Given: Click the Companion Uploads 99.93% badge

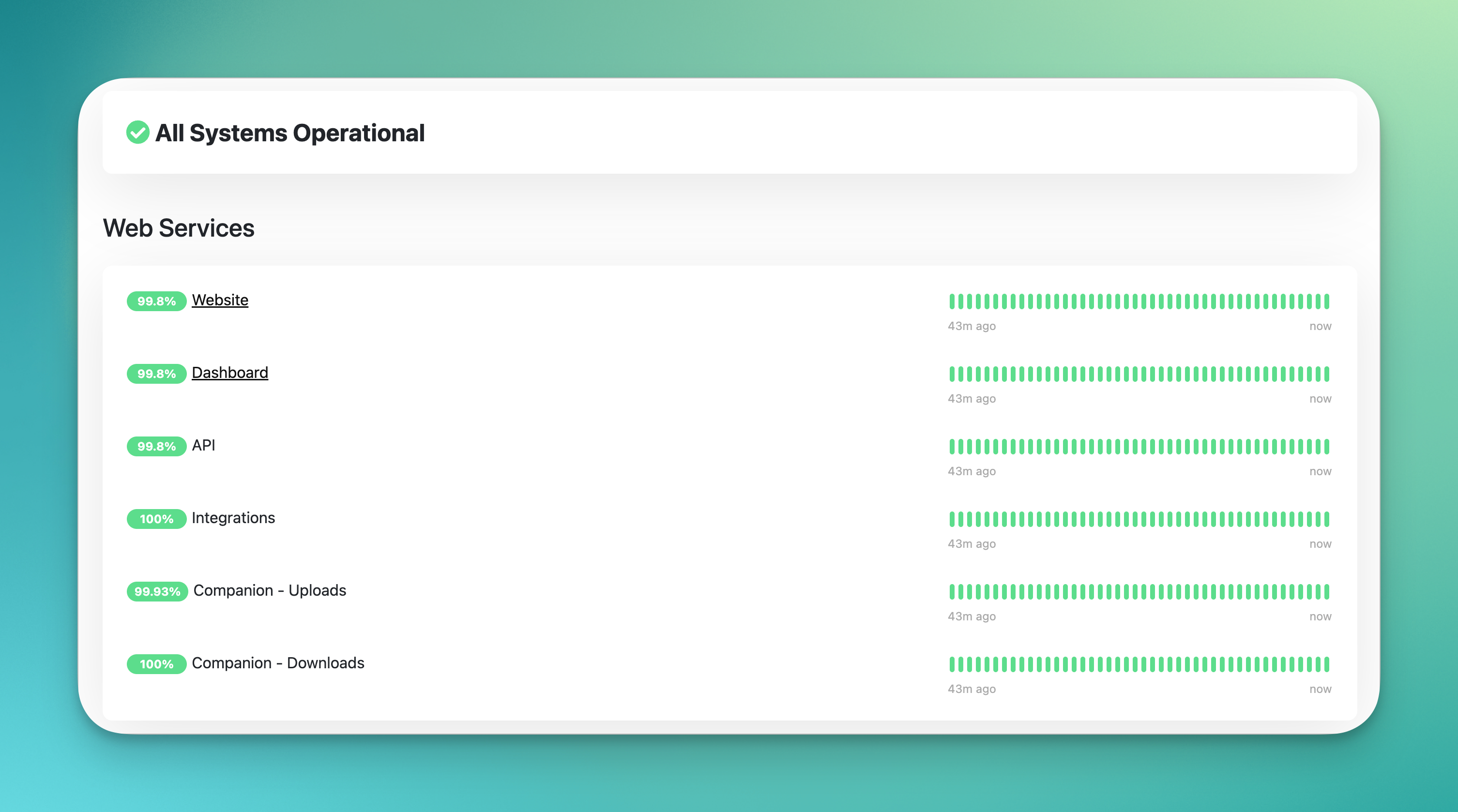Looking at the screenshot, I should [x=157, y=591].
